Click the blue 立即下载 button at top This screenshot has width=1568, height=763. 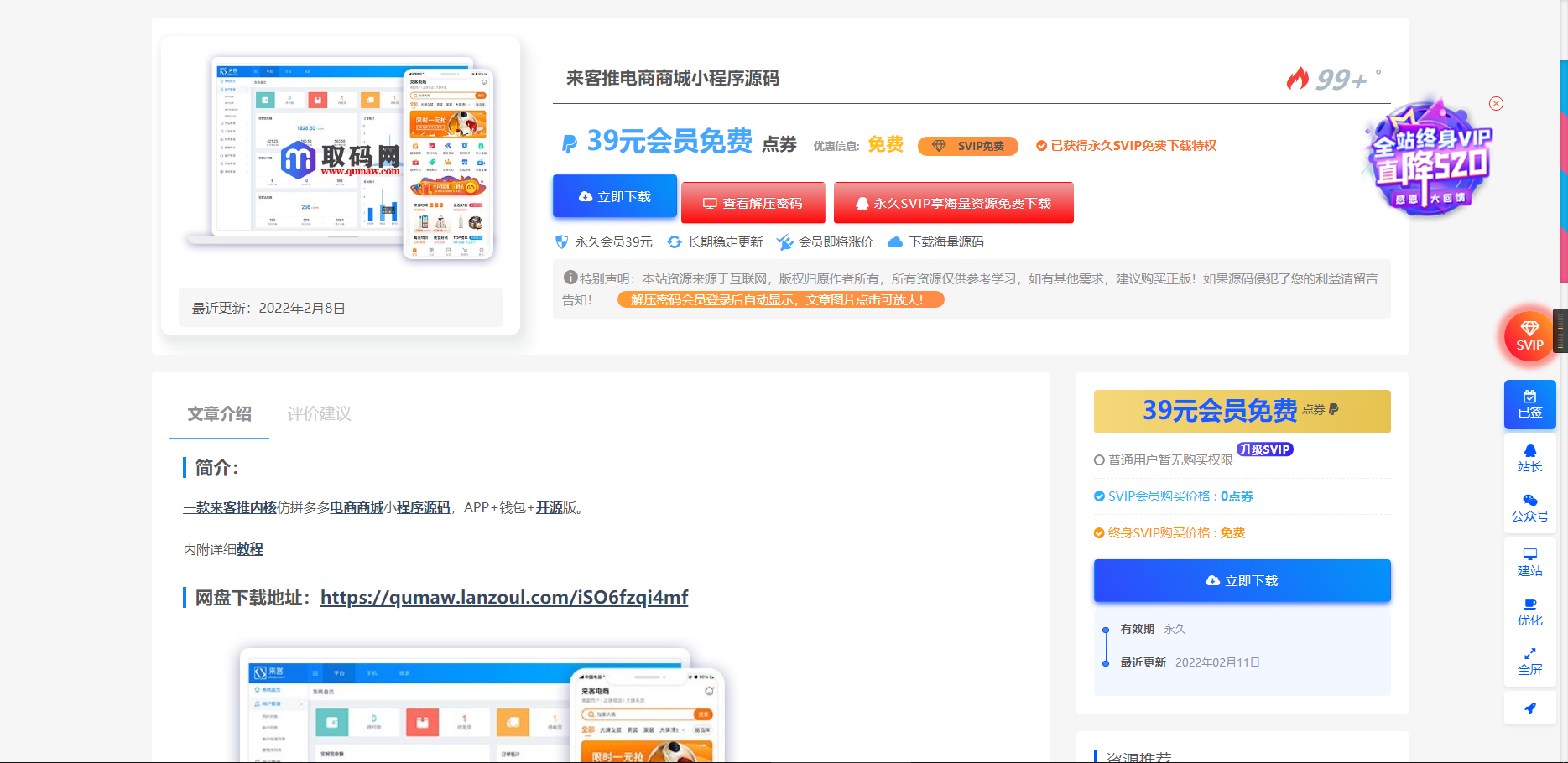tap(615, 196)
